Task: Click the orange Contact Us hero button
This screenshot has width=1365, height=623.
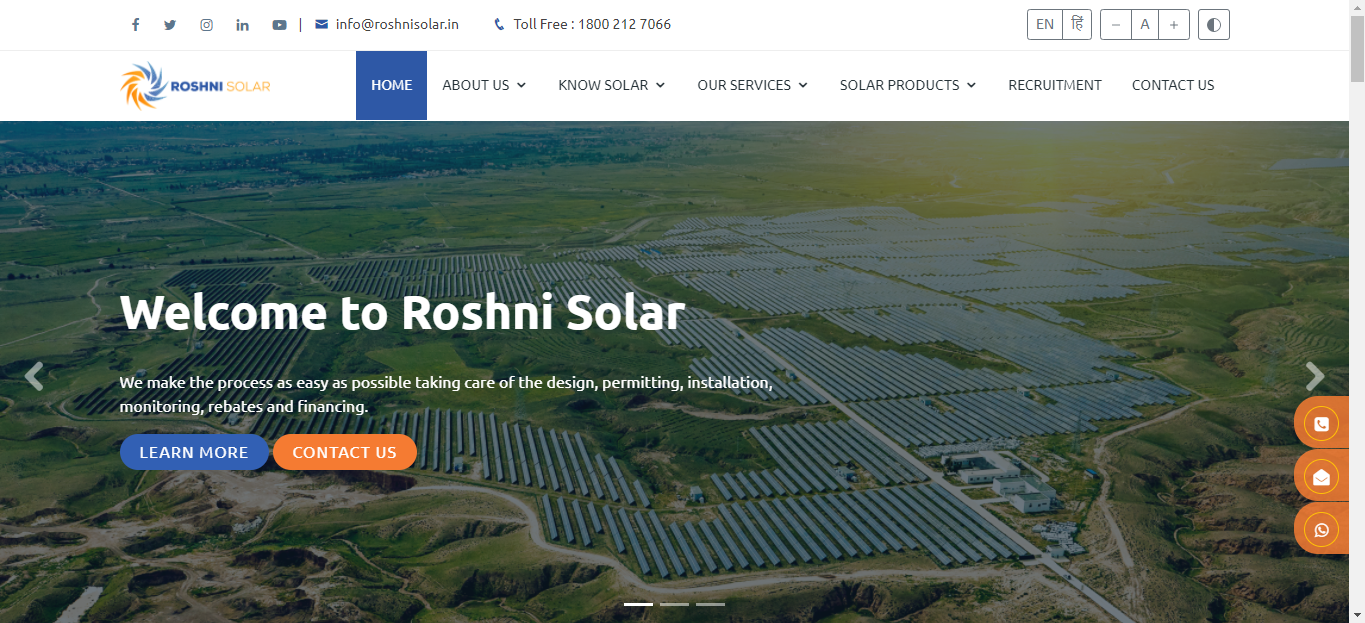Action: click(x=345, y=452)
